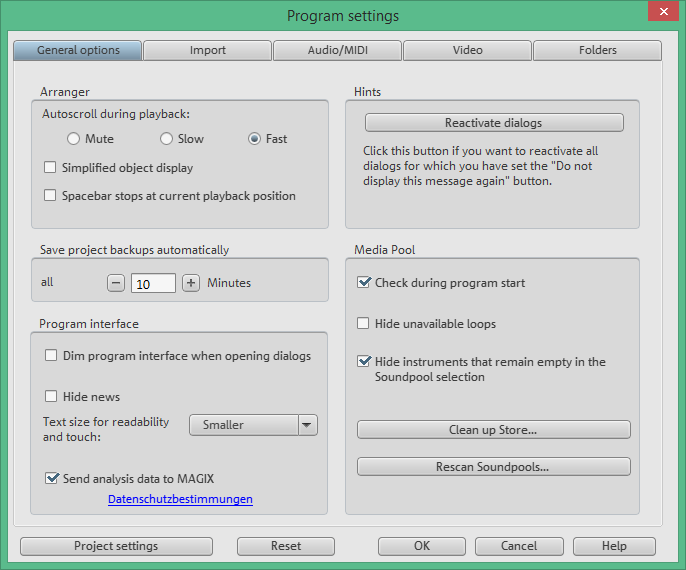This screenshot has width=686, height=570.
Task: Click the Reset button
Action: [286, 546]
